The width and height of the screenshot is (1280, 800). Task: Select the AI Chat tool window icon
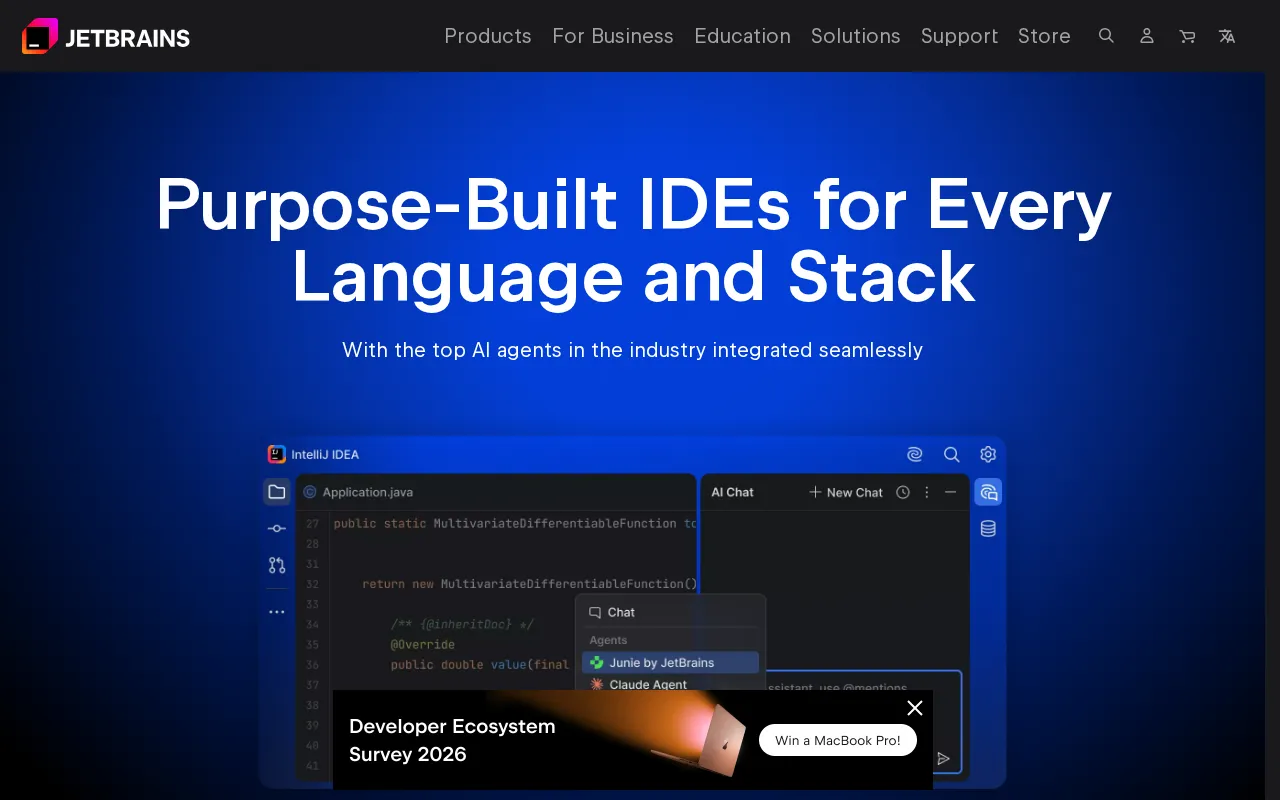point(988,492)
